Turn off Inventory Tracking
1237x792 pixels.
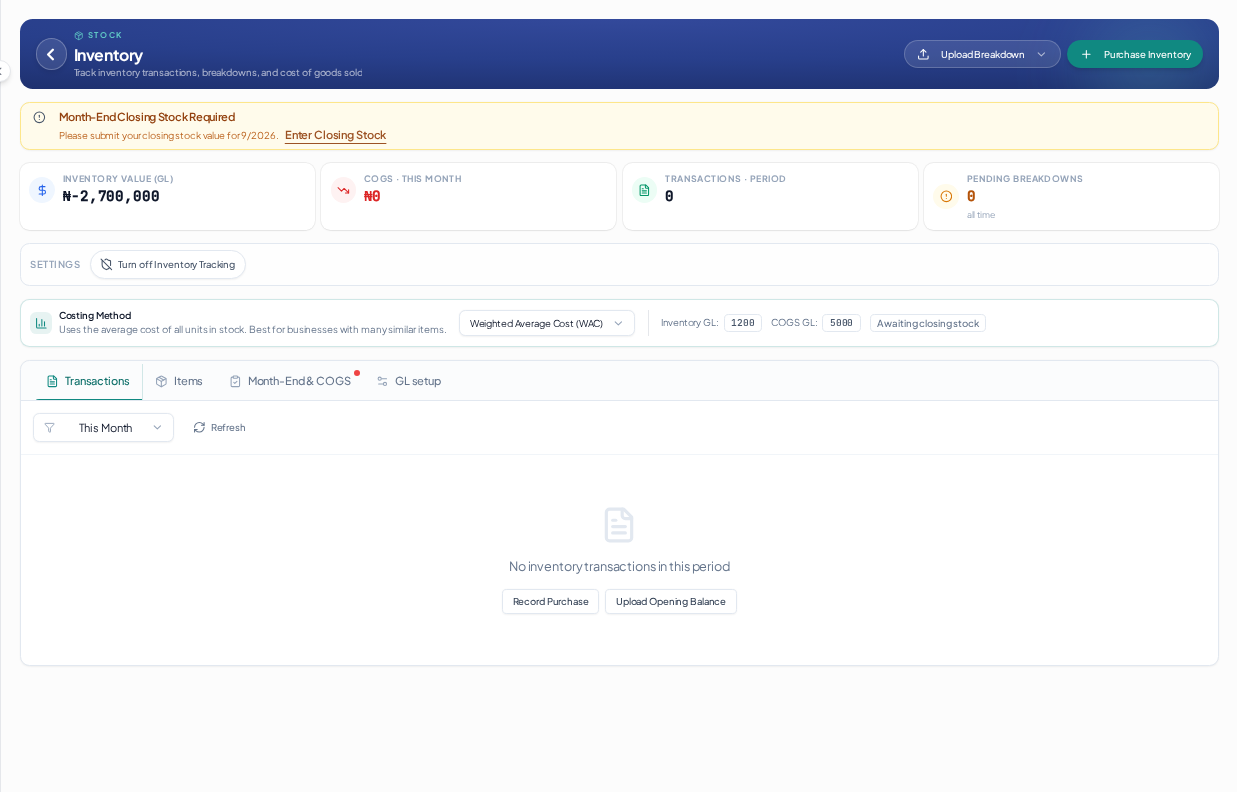click(x=168, y=264)
